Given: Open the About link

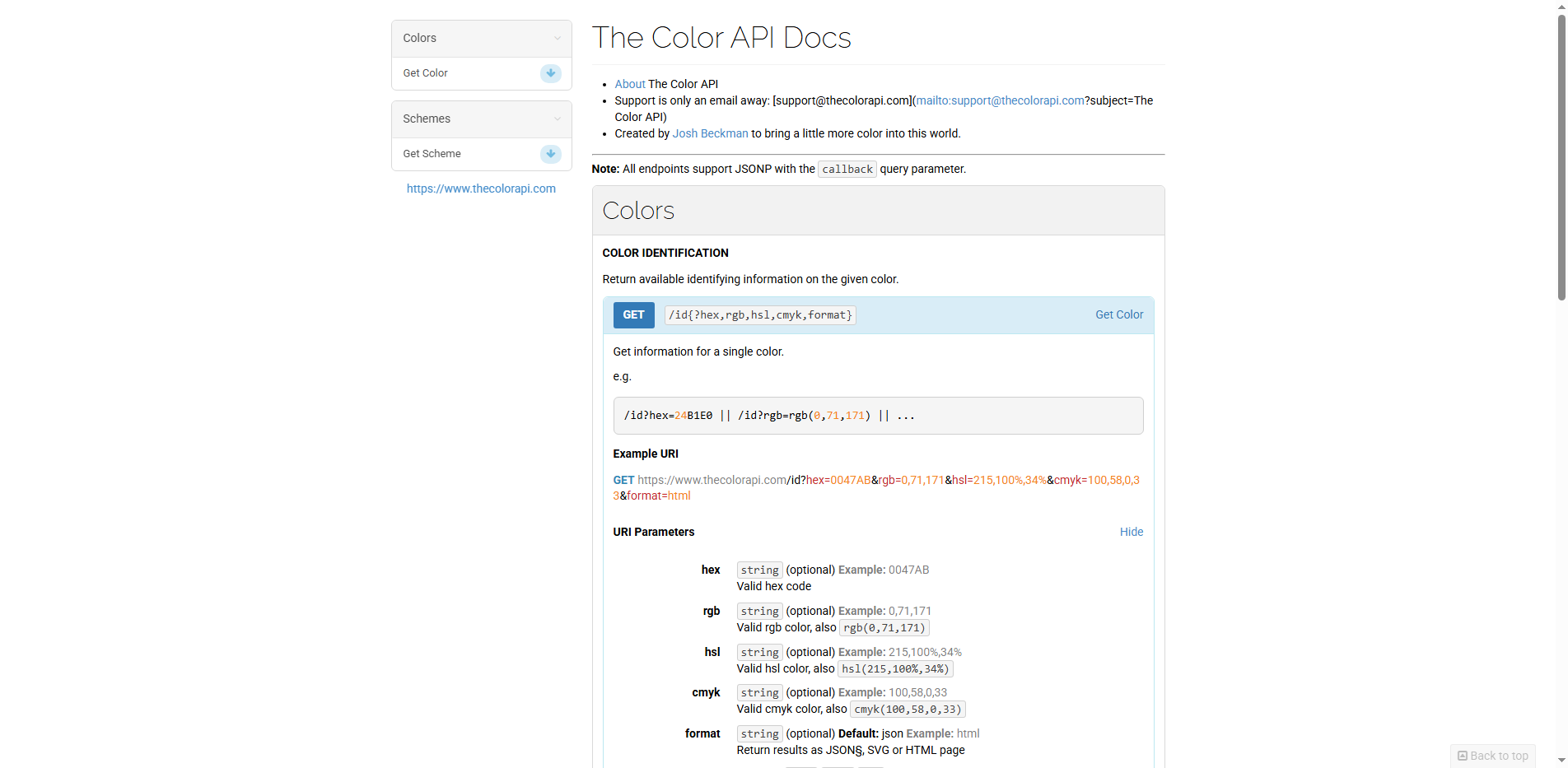Looking at the screenshot, I should 628,83.
